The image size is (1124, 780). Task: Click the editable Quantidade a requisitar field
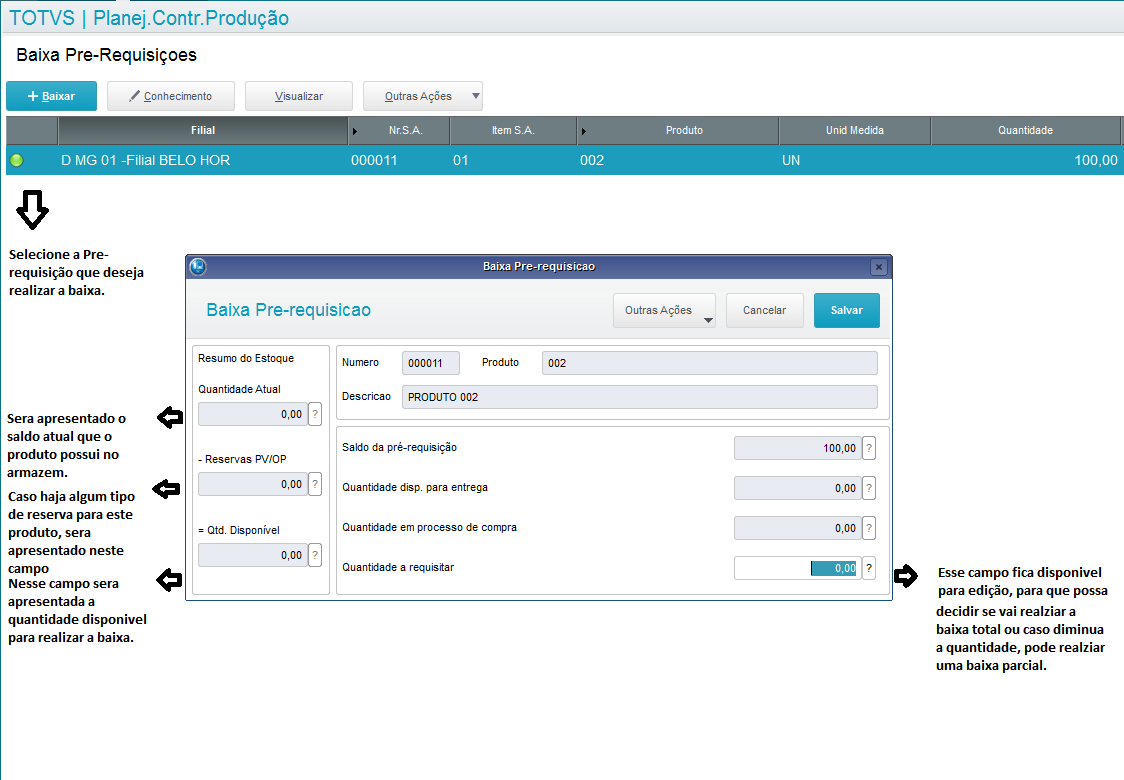pyautogui.click(x=797, y=569)
